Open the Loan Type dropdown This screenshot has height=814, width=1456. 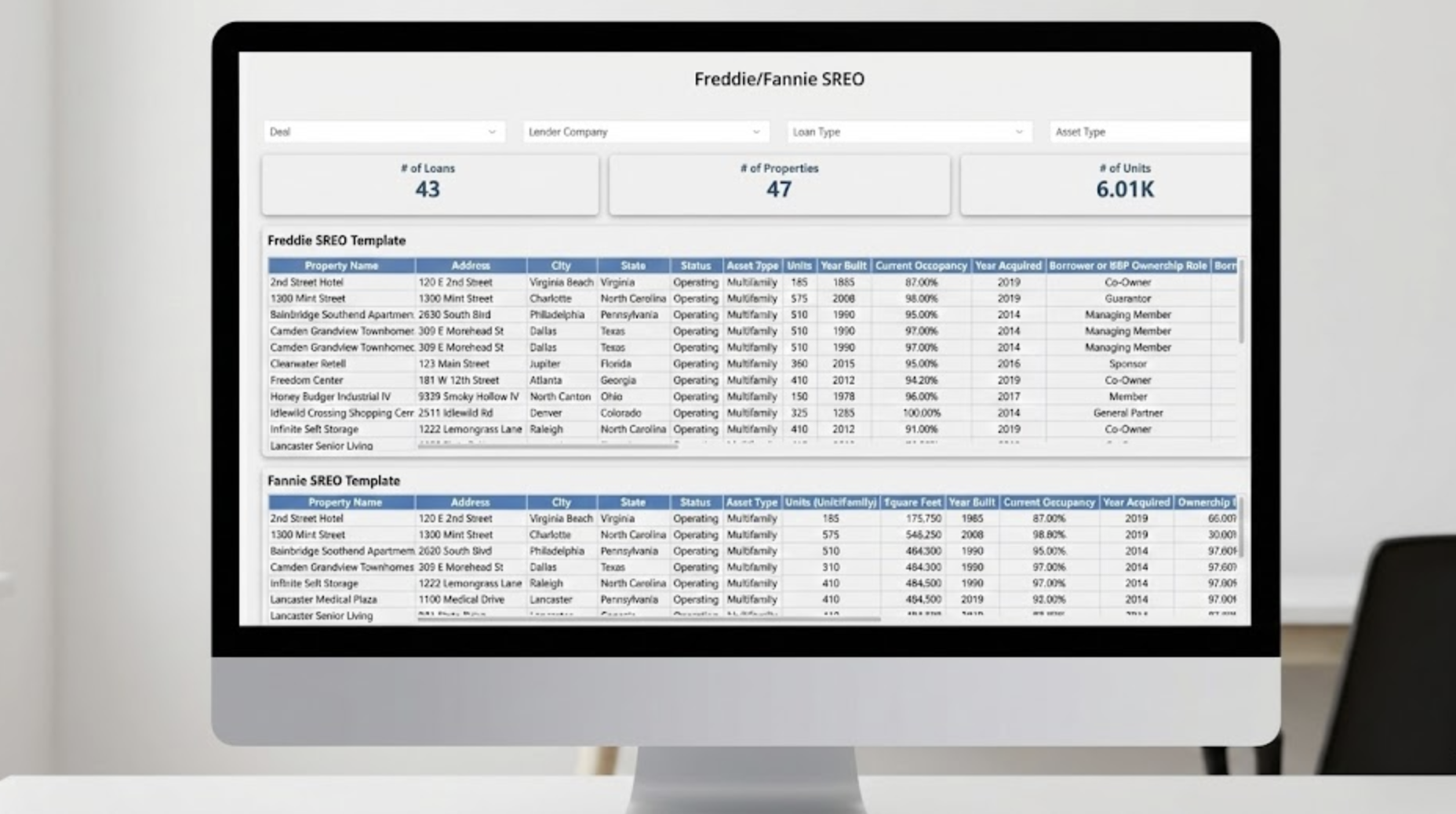coord(907,132)
